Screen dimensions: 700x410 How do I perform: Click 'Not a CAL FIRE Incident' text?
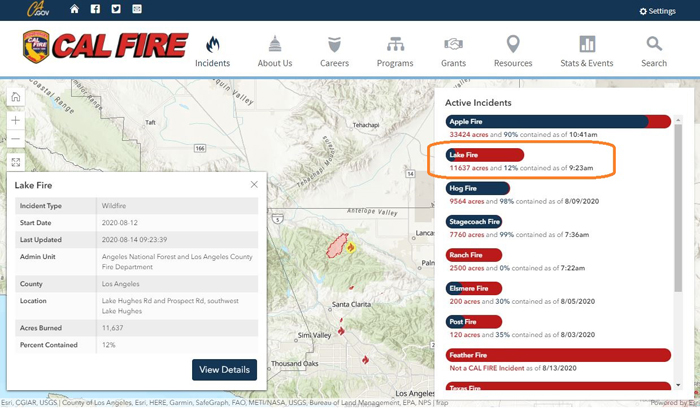487,368
